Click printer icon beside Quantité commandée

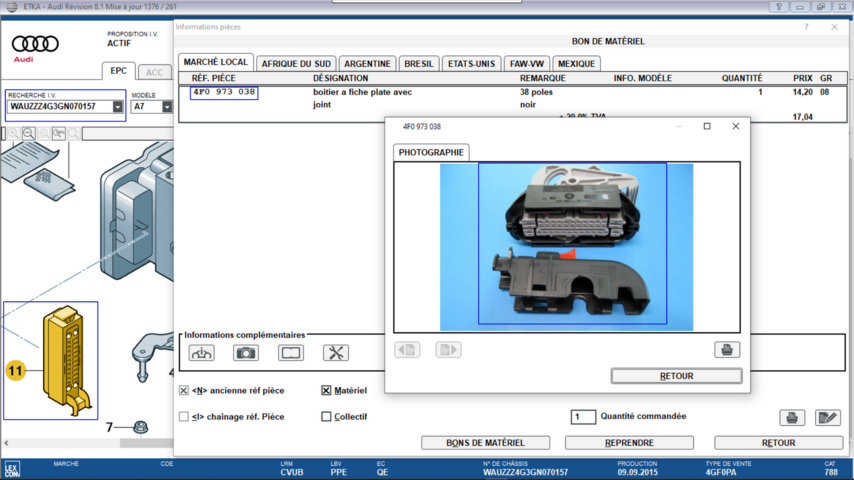pyautogui.click(x=792, y=417)
